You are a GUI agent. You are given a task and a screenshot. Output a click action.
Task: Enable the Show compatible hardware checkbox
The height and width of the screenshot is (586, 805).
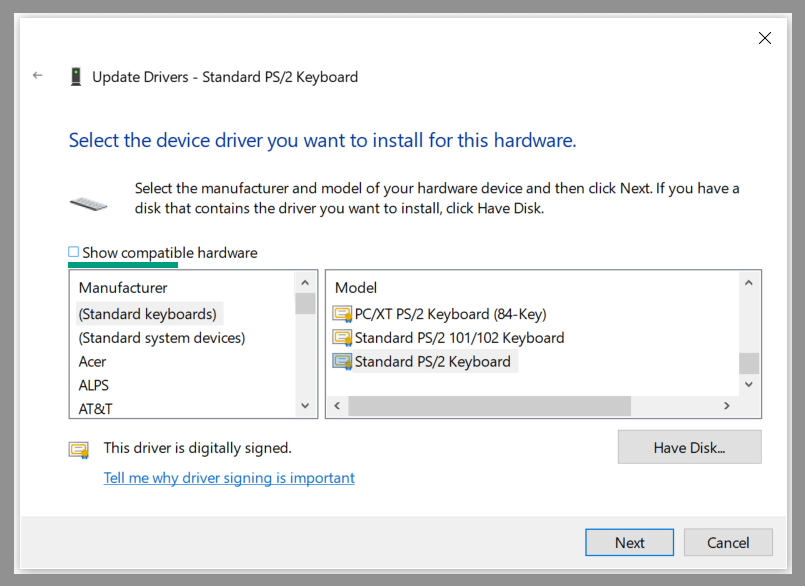(74, 252)
